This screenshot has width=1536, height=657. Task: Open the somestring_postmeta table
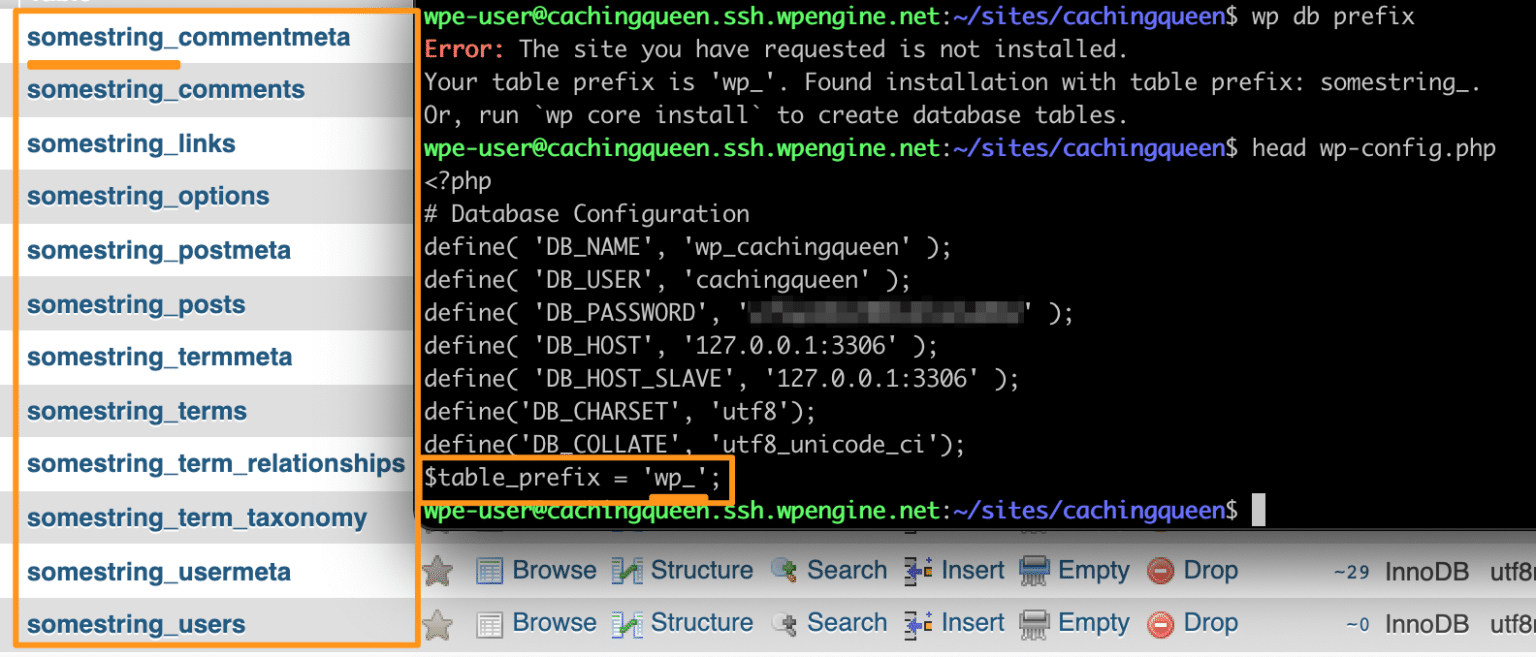click(x=157, y=250)
